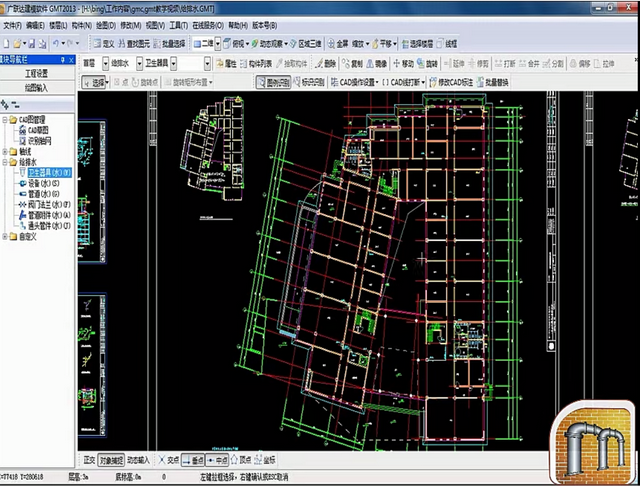The image size is (640, 486).
Task: Click 区域三维 region 3D tool
Action: (x=305, y=44)
